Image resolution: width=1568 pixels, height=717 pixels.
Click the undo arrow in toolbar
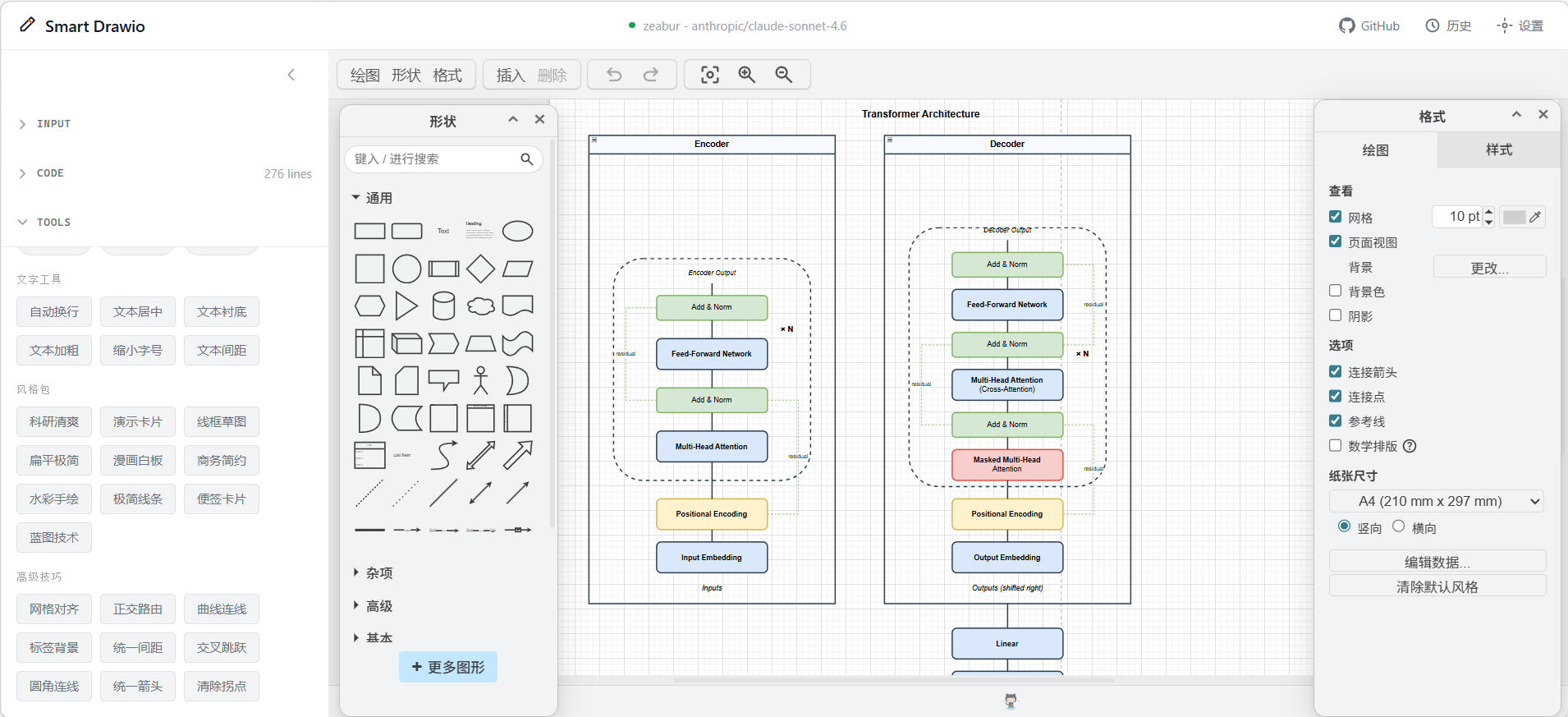tap(614, 75)
